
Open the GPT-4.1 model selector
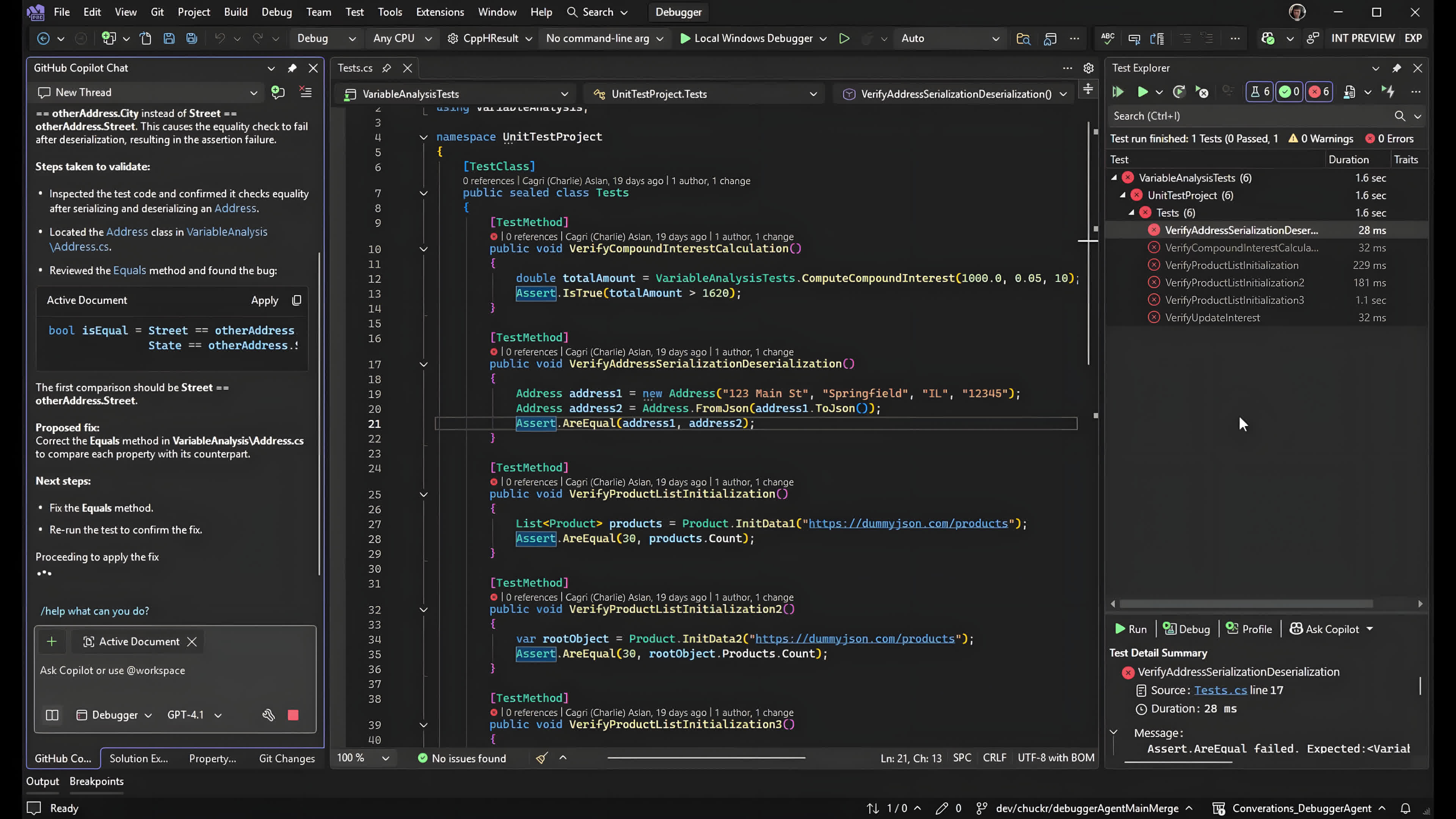coord(194,715)
